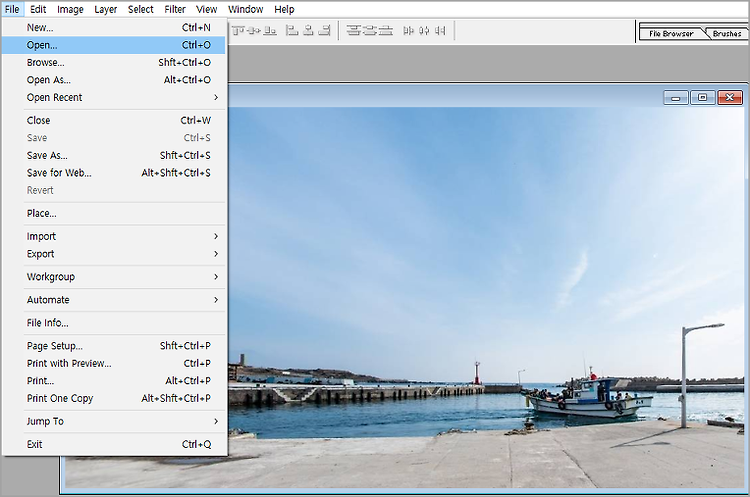Select Print One Copy
Viewport: 750px width, 497px height.
coord(114,398)
